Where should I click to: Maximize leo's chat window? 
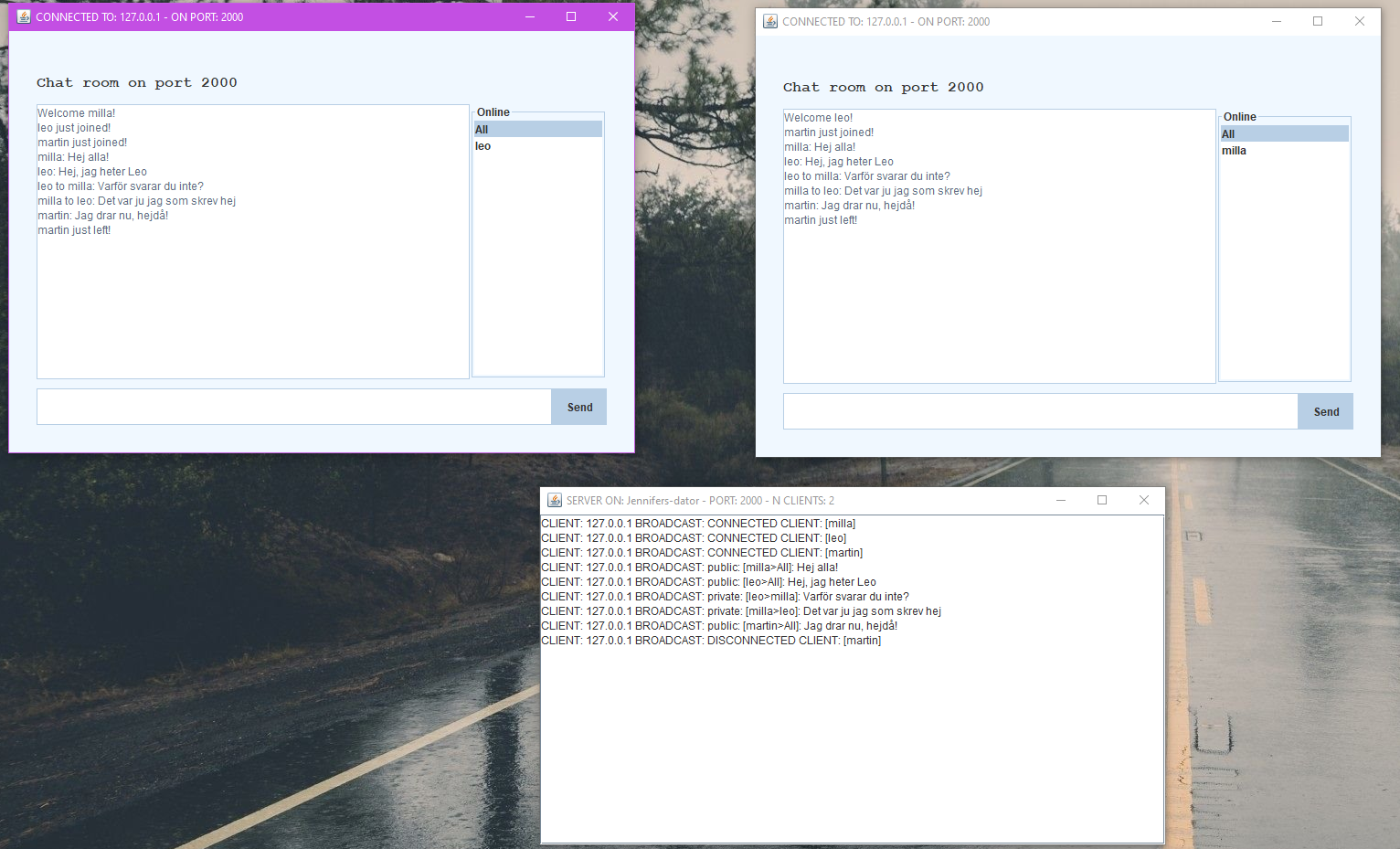(1318, 21)
